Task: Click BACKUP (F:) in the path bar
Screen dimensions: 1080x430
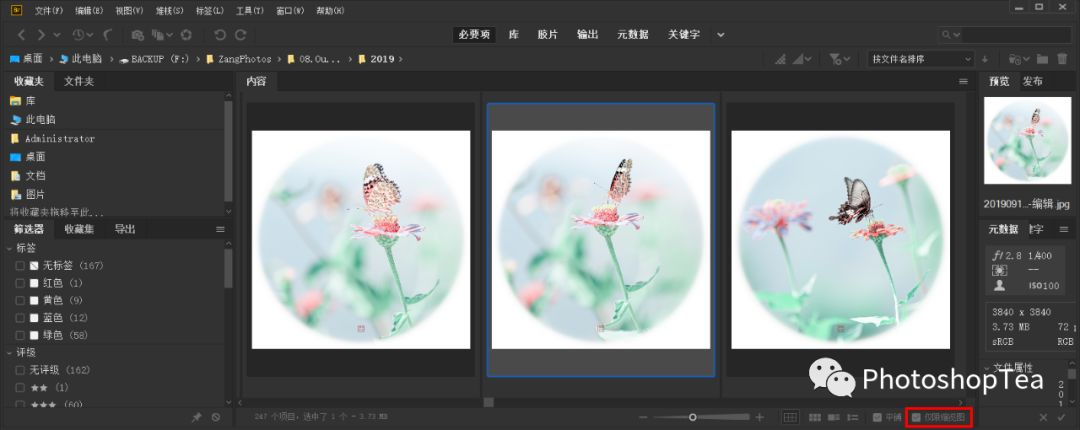Action: tap(160, 59)
